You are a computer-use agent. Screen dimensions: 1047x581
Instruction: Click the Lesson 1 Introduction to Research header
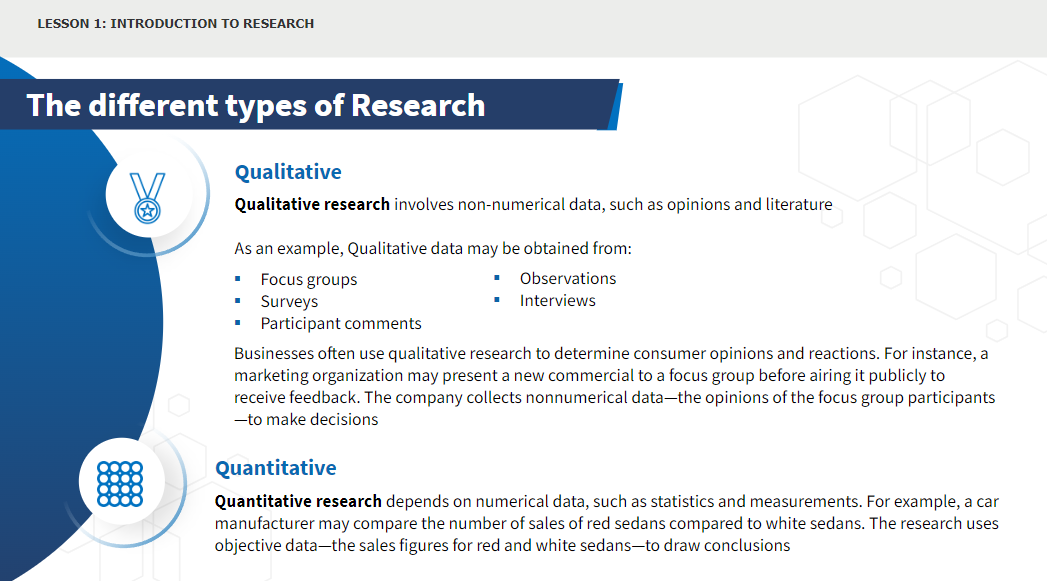coord(176,23)
